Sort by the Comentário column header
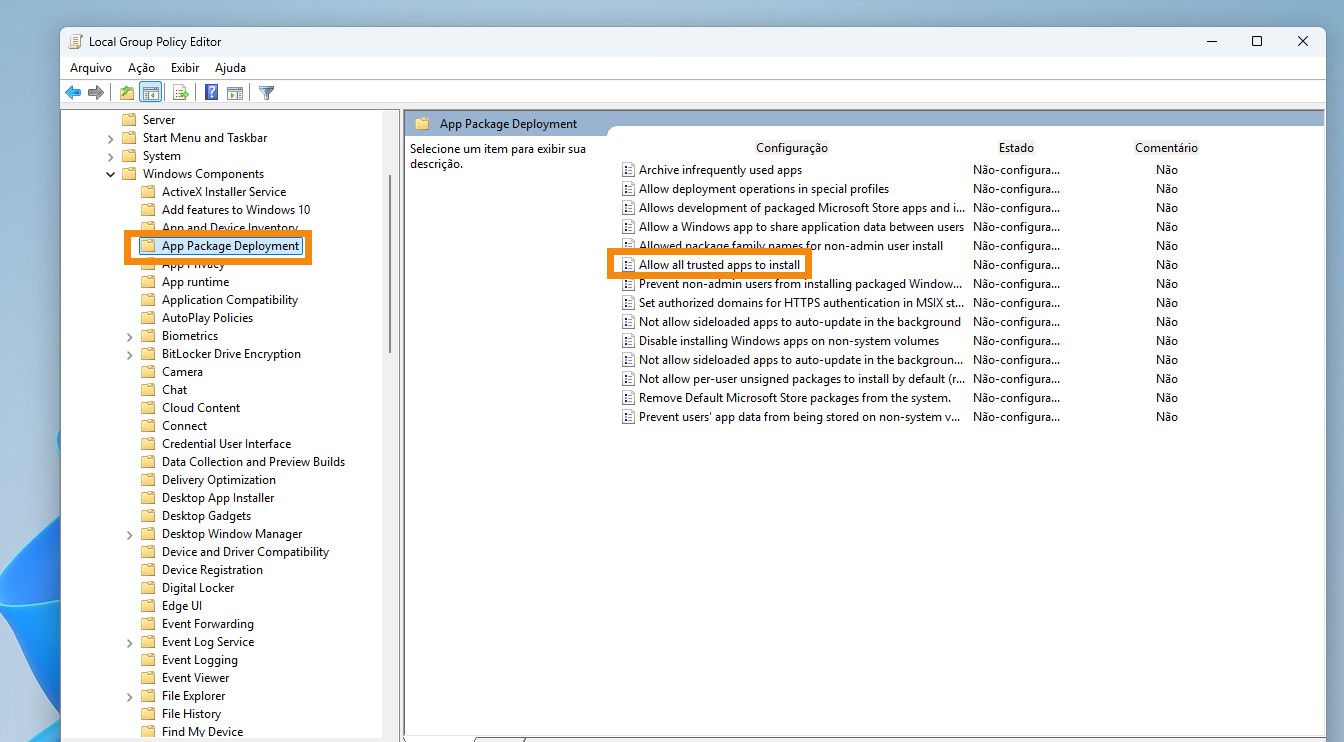 click(x=1166, y=148)
